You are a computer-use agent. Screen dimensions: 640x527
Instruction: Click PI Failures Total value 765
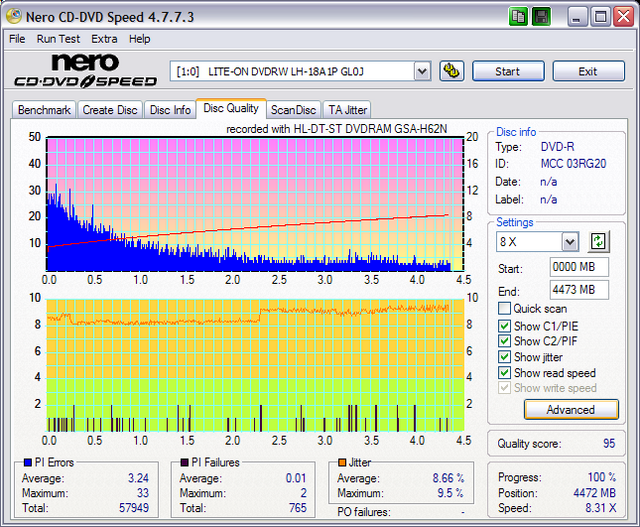(x=298, y=508)
